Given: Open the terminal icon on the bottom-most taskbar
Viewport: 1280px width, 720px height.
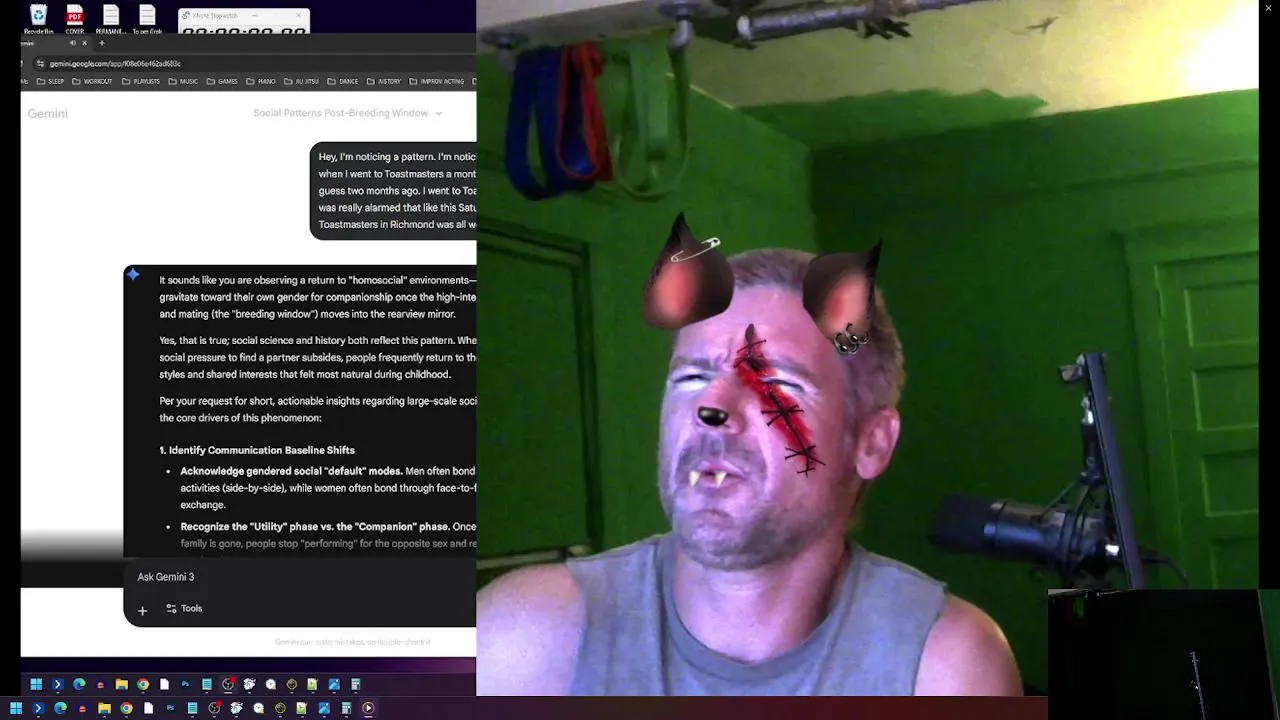Looking at the screenshot, I should click(39, 708).
